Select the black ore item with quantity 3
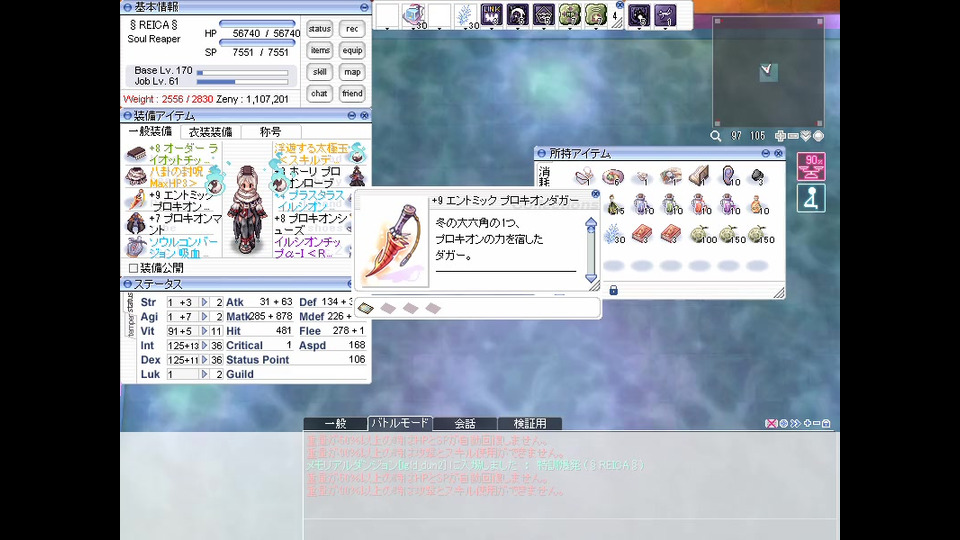Screen dimensions: 960x540 click(x=757, y=177)
